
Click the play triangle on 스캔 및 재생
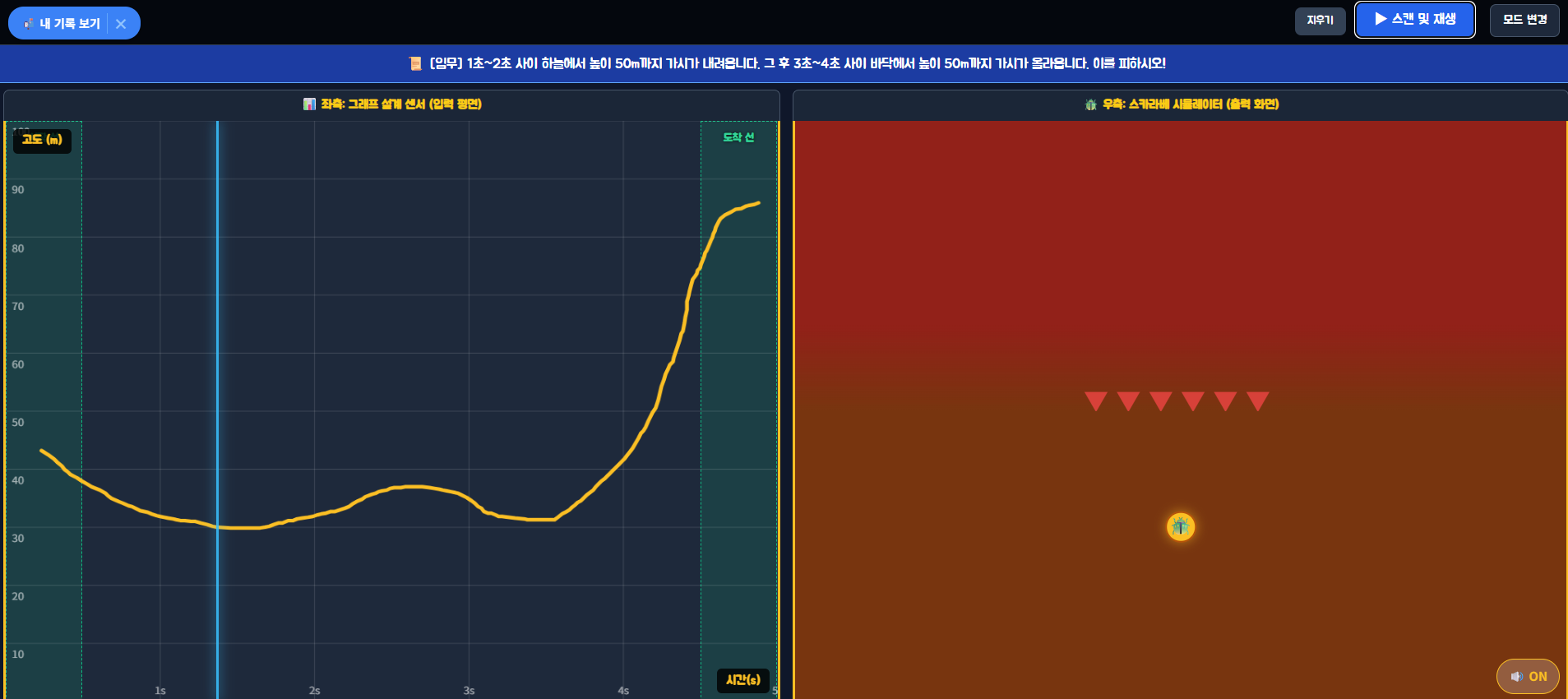[1381, 19]
